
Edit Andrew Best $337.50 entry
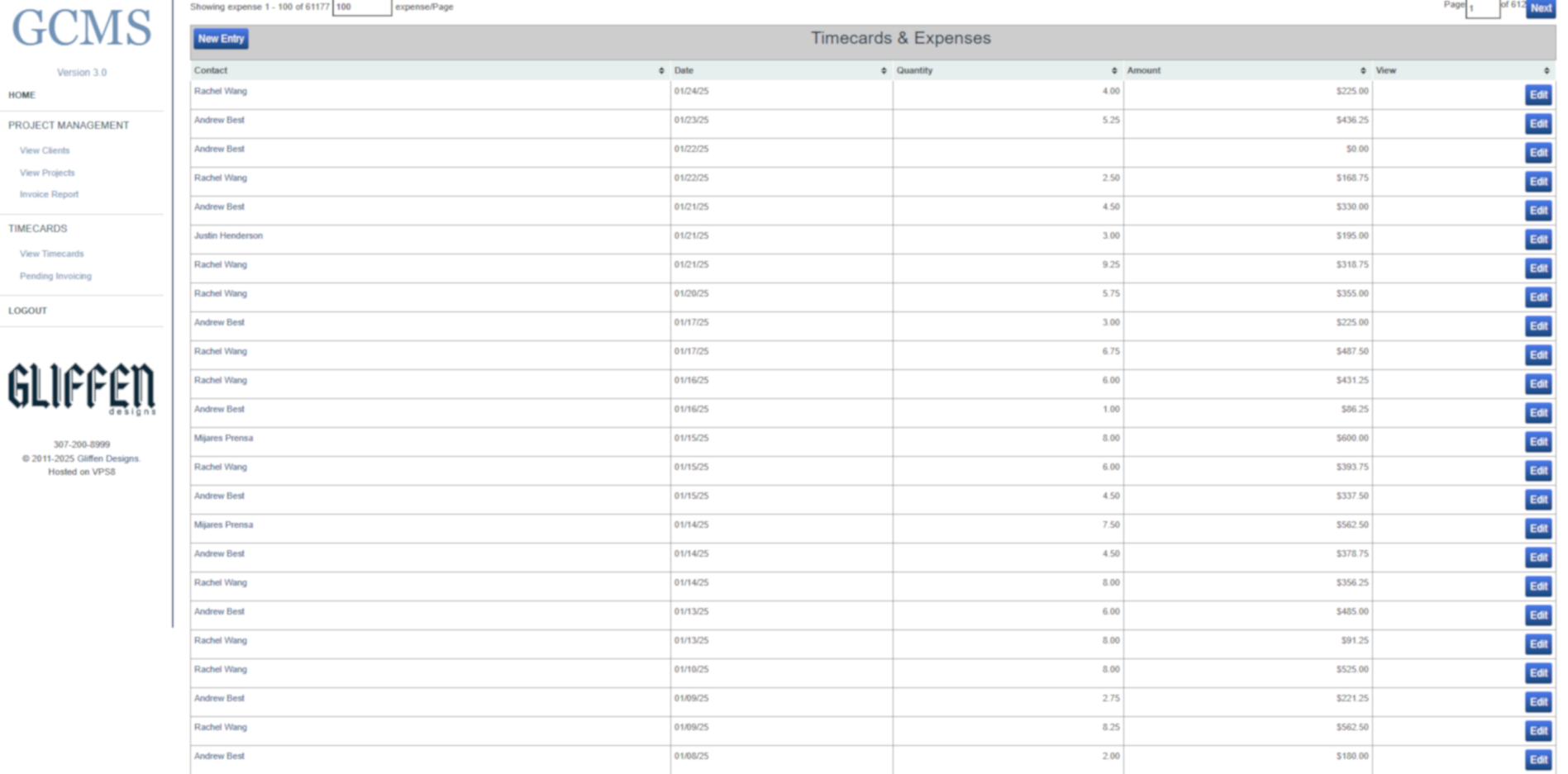1538,500
